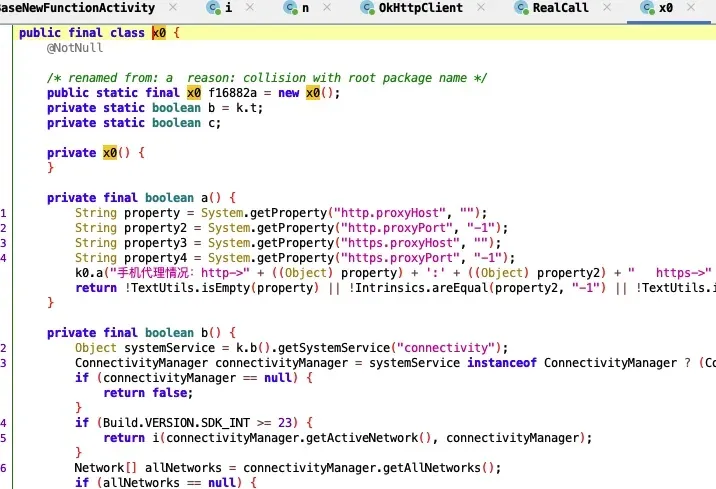Click the renamed-from comment line

267,78
